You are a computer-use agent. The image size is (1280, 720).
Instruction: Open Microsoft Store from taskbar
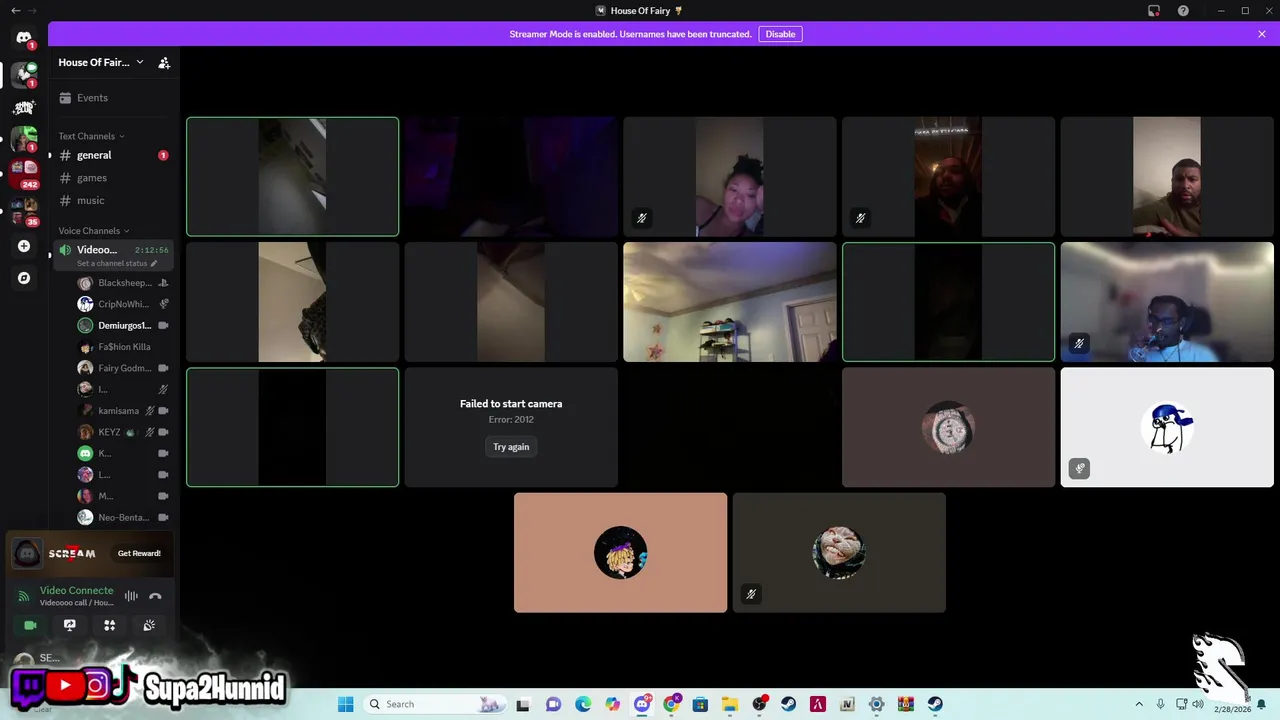tap(700, 704)
